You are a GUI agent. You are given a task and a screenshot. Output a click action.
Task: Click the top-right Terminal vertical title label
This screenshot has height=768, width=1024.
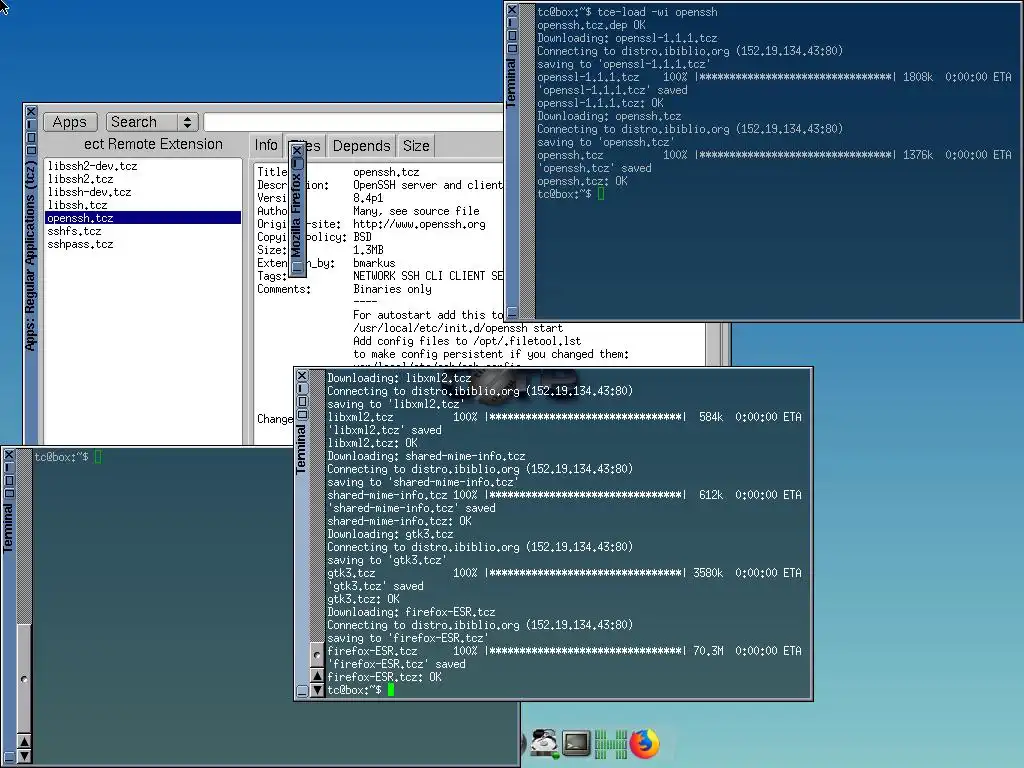pos(511,82)
